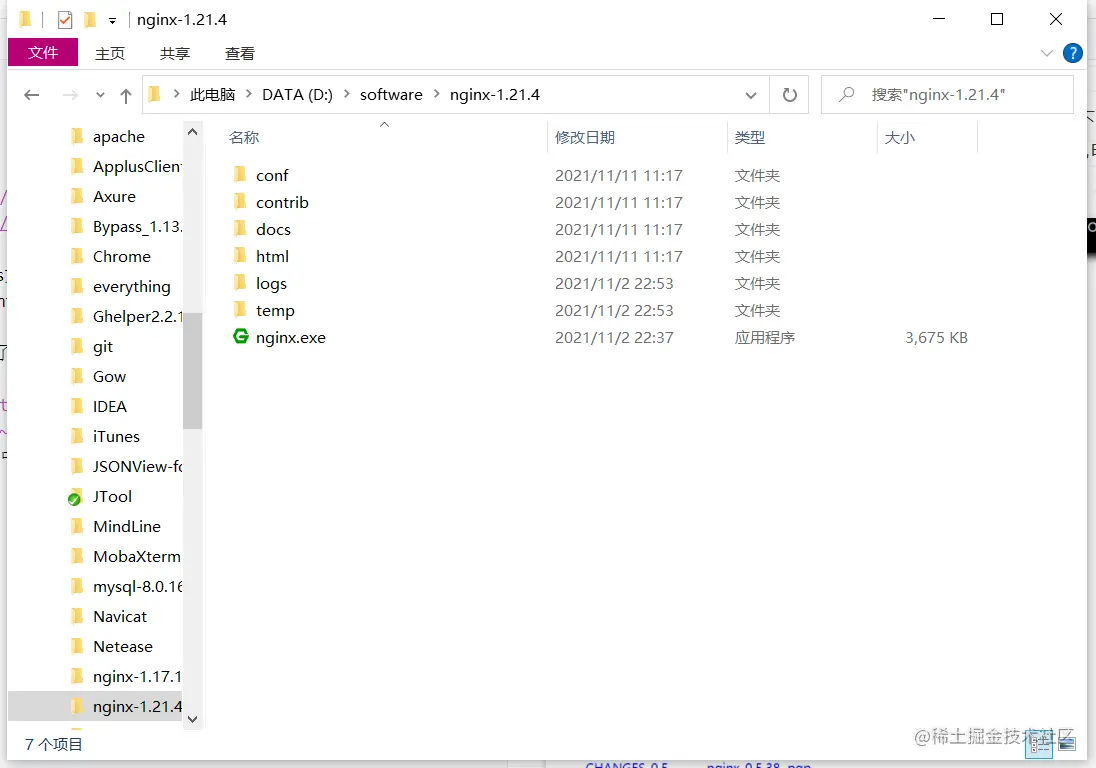
Task: Expand the ribbon with the chevron
Action: coord(1046,53)
